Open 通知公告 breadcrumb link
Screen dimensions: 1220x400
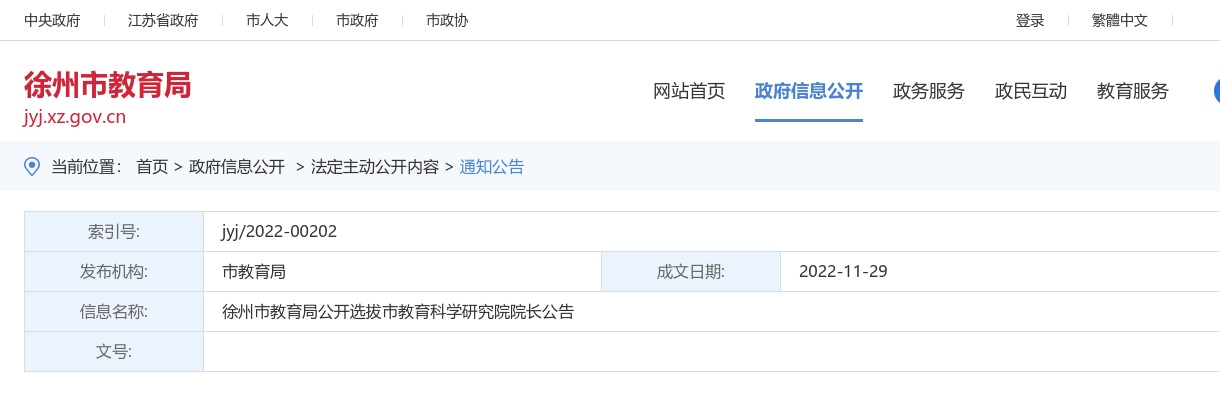click(x=492, y=167)
